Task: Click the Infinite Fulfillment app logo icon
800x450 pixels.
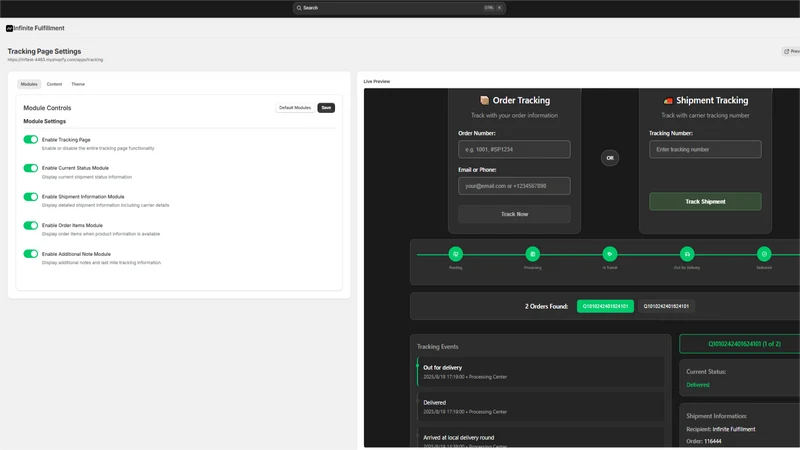Action: (9, 29)
